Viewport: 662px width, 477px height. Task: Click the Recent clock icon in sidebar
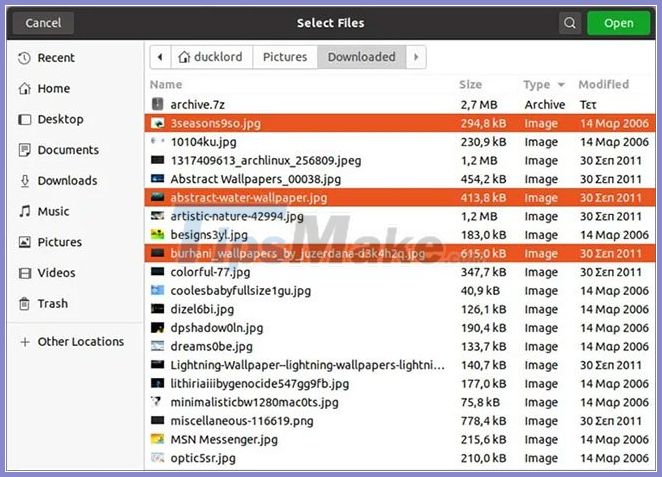(x=24, y=58)
